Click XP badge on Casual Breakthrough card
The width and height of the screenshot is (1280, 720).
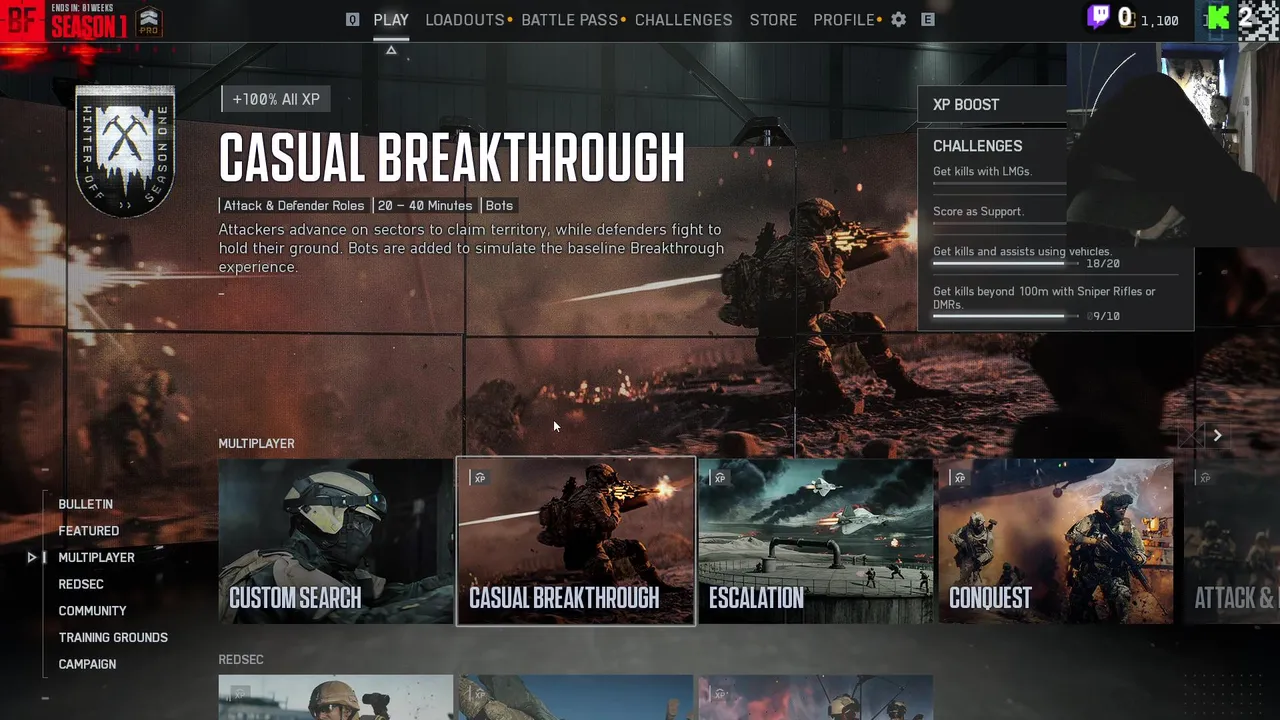pyautogui.click(x=480, y=478)
